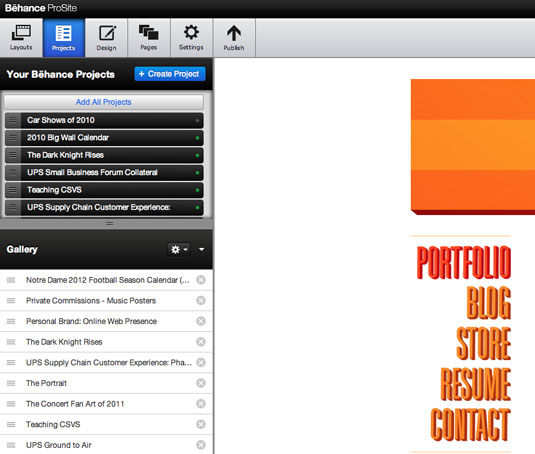
Task: Toggle green dot of UPS Supply Chain Customer Experience: project
Action: coord(197,207)
